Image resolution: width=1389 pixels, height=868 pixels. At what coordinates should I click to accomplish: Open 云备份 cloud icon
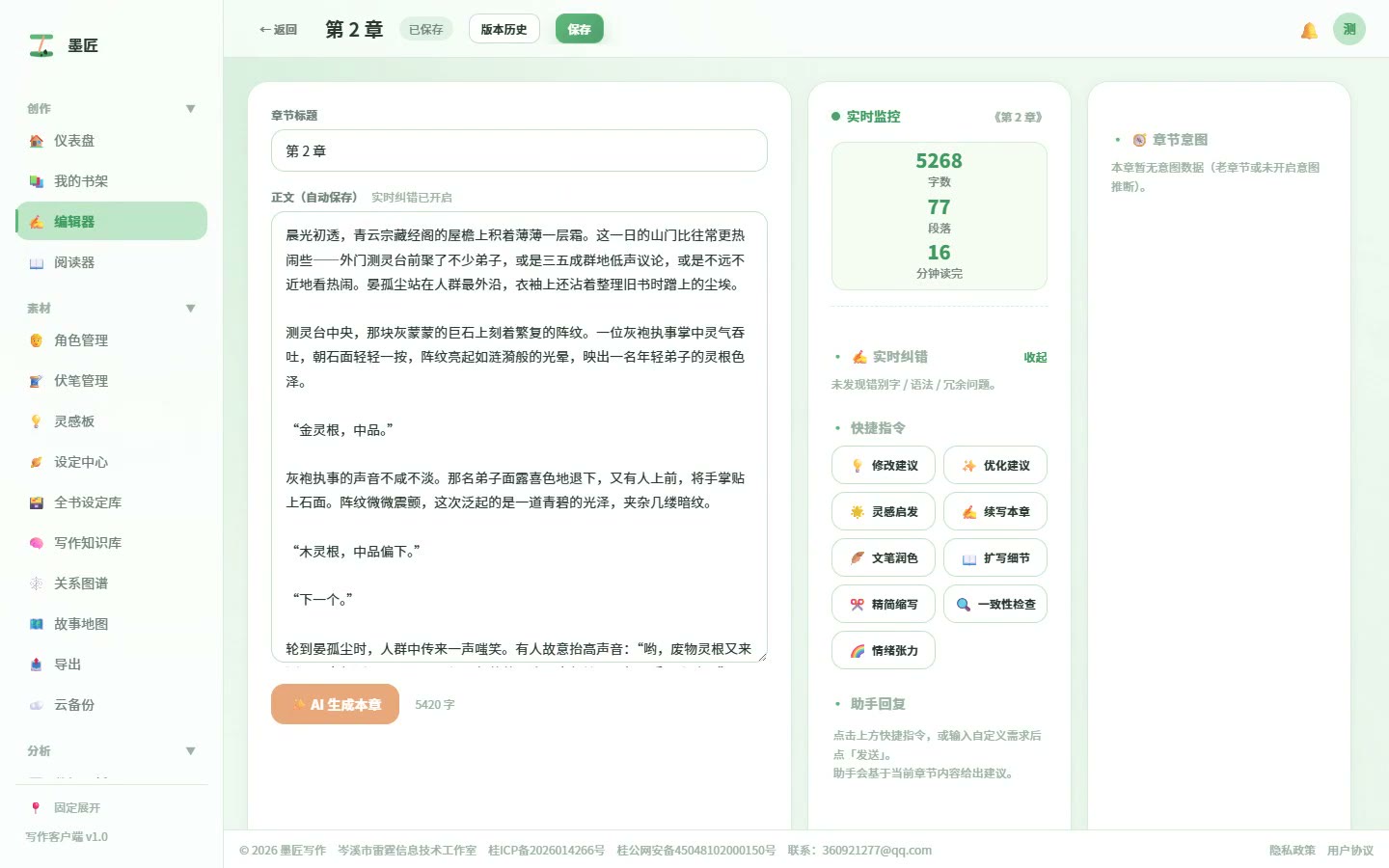(x=36, y=705)
